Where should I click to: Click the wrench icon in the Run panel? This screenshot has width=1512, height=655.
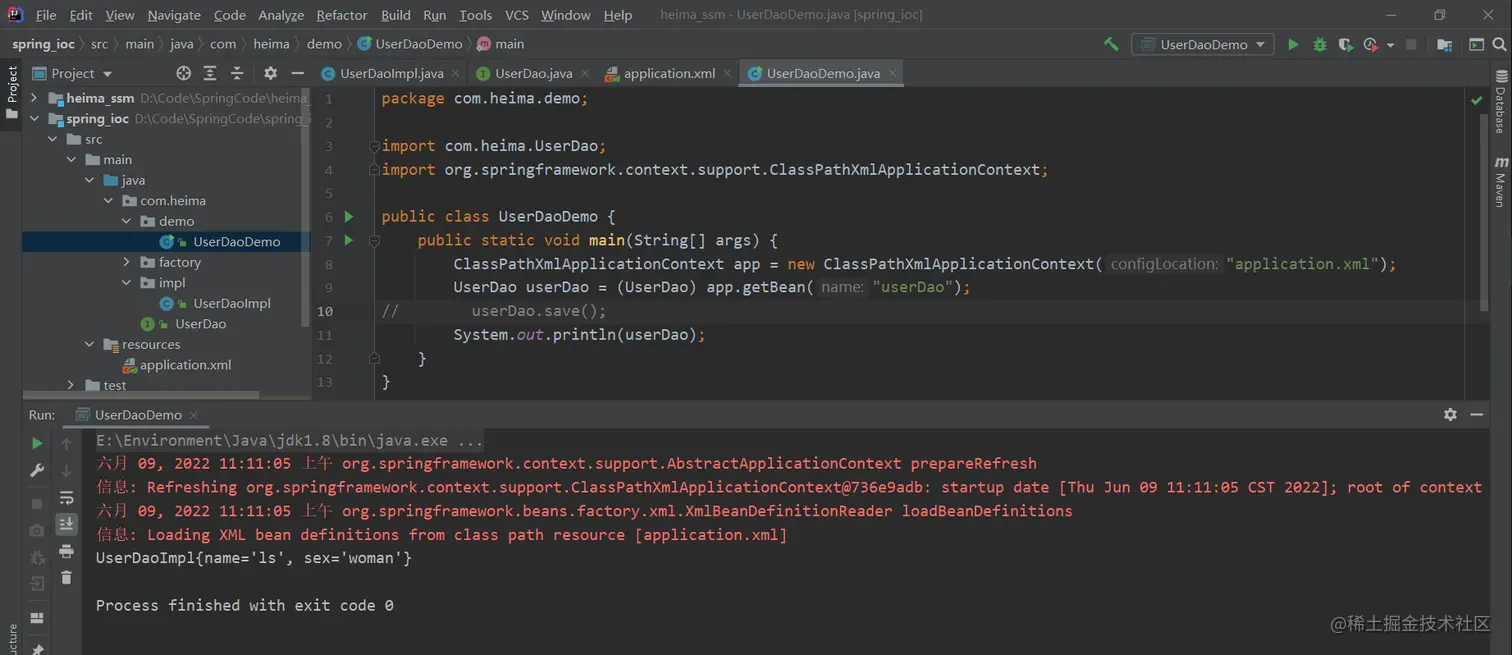(x=37, y=470)
